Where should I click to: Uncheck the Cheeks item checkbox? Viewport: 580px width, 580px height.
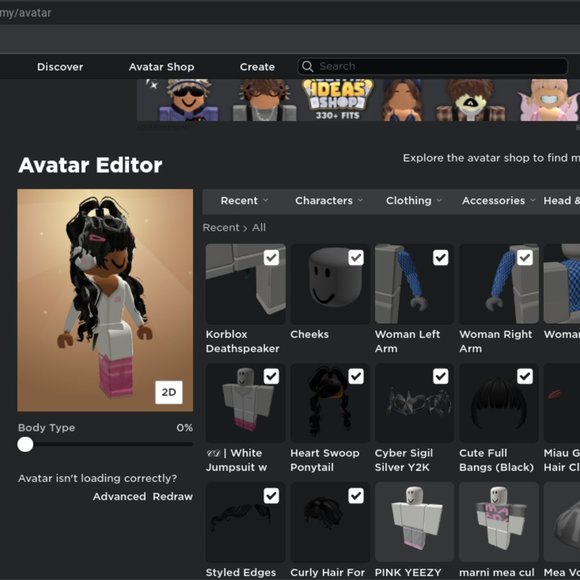pos(356,257)
